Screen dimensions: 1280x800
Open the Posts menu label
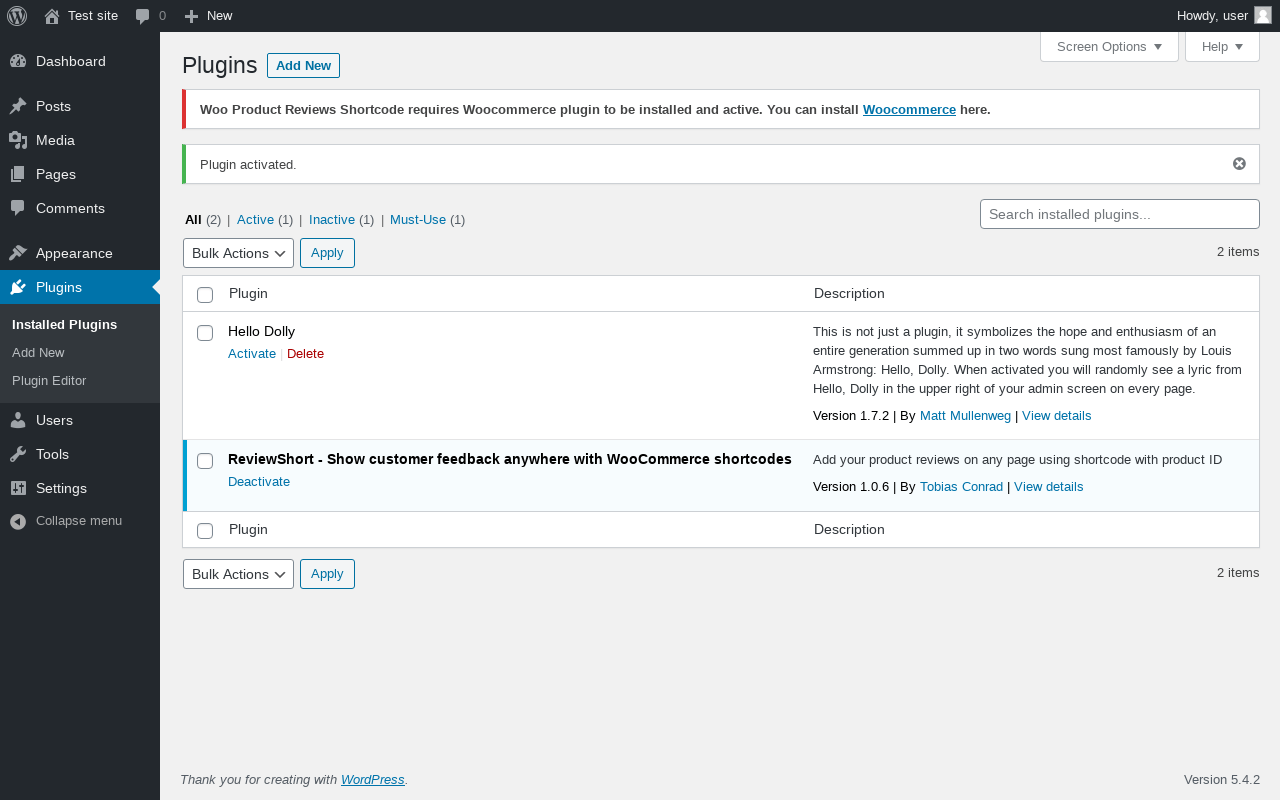[53, 106]
